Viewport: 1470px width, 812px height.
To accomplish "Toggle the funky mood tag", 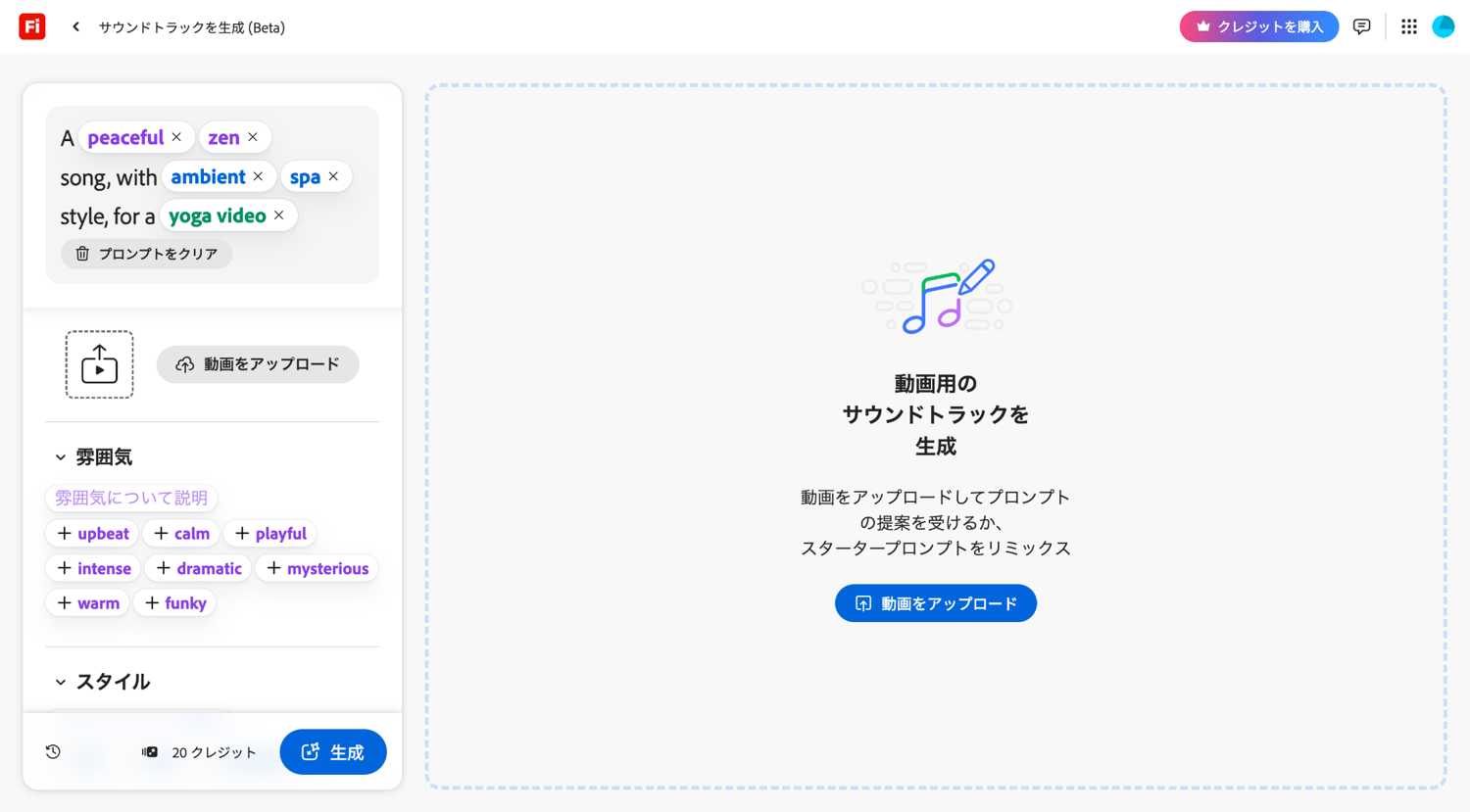I will click(174, 602).
